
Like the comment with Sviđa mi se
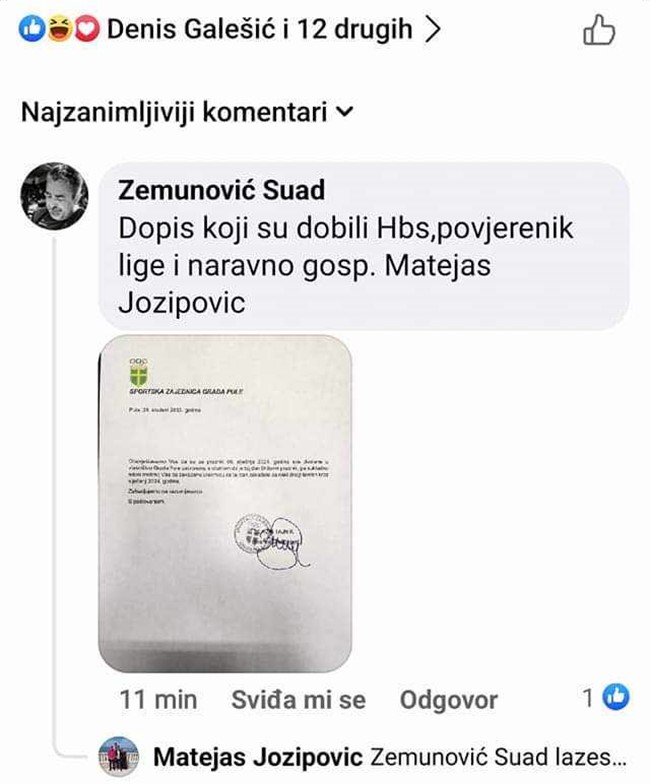[x=298, y=700]
